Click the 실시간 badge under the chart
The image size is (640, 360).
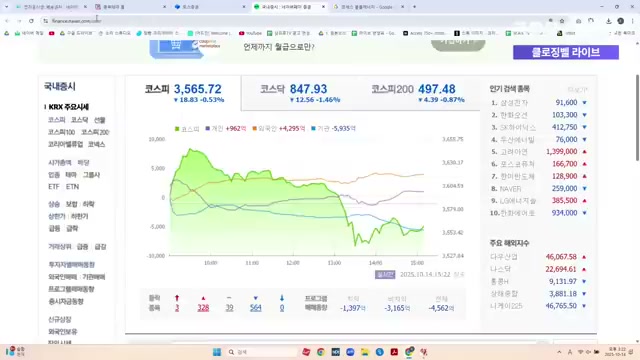(385, 275)
